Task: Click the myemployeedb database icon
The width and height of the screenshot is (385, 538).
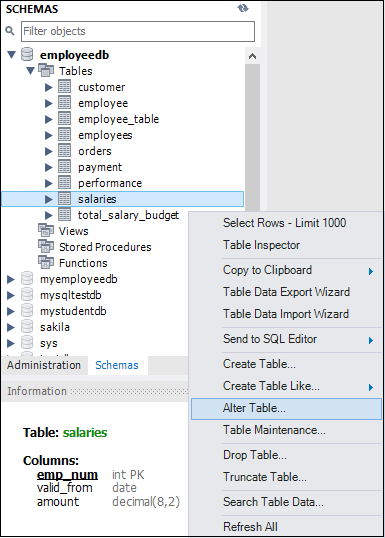Action: click(27, 278)
